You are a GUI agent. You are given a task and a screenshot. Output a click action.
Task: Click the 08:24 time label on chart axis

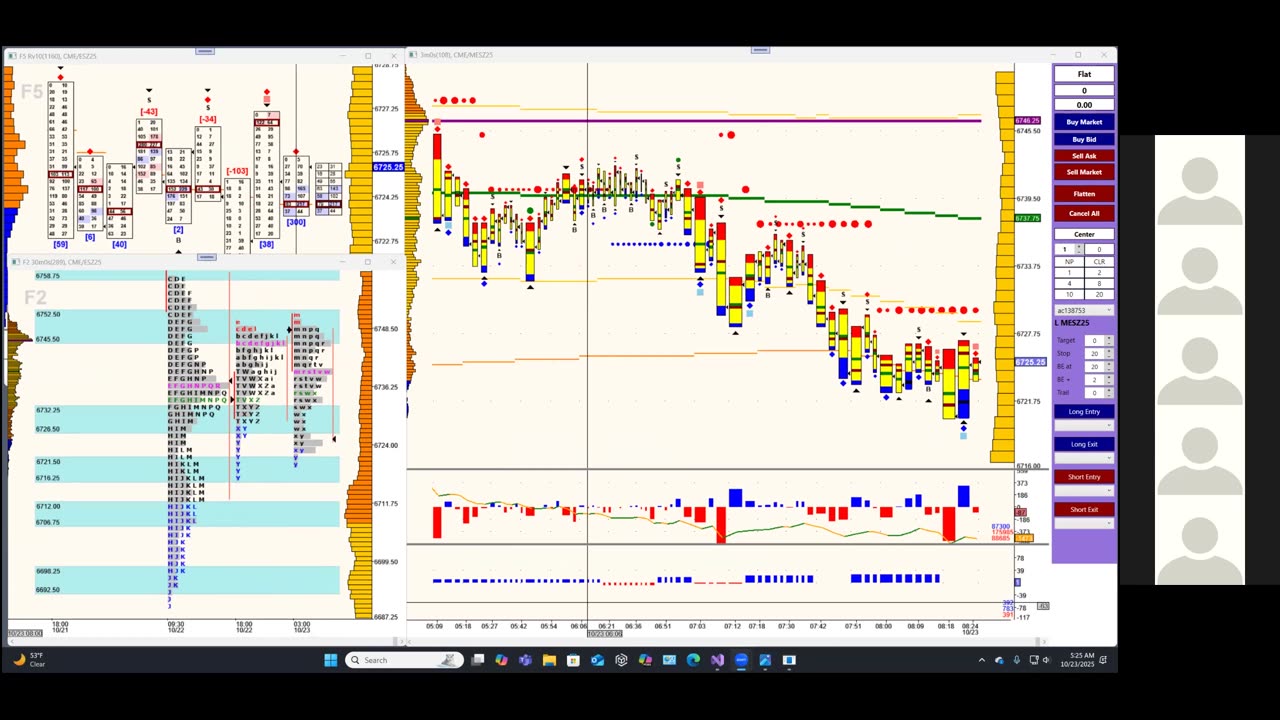[x=969, y=626]
